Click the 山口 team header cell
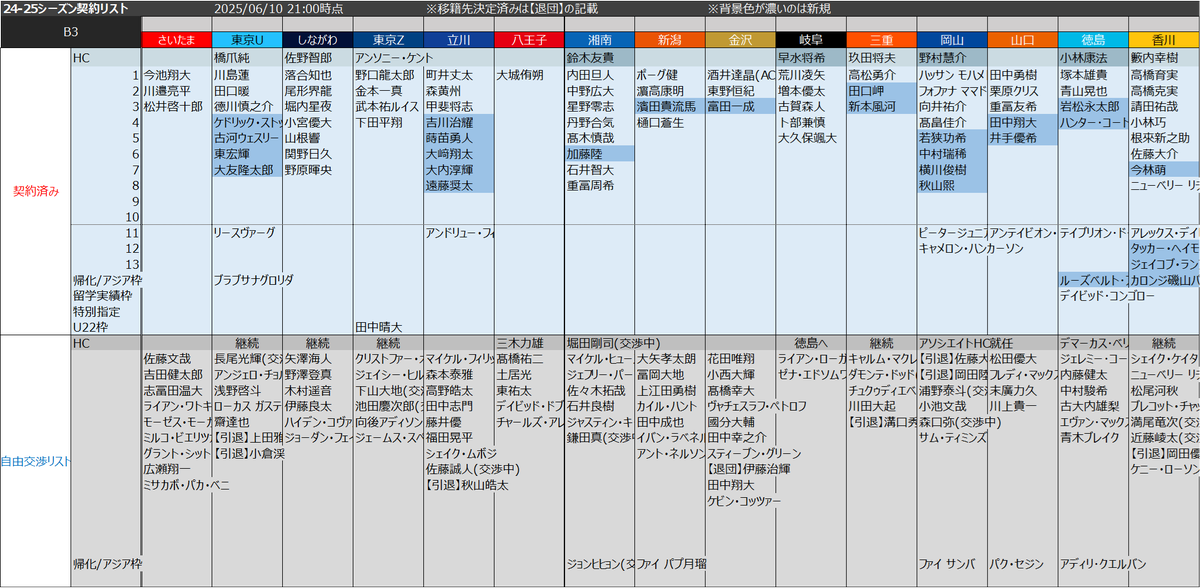The width and height of the screenshot is (1200, 588). click(1022, 40)
